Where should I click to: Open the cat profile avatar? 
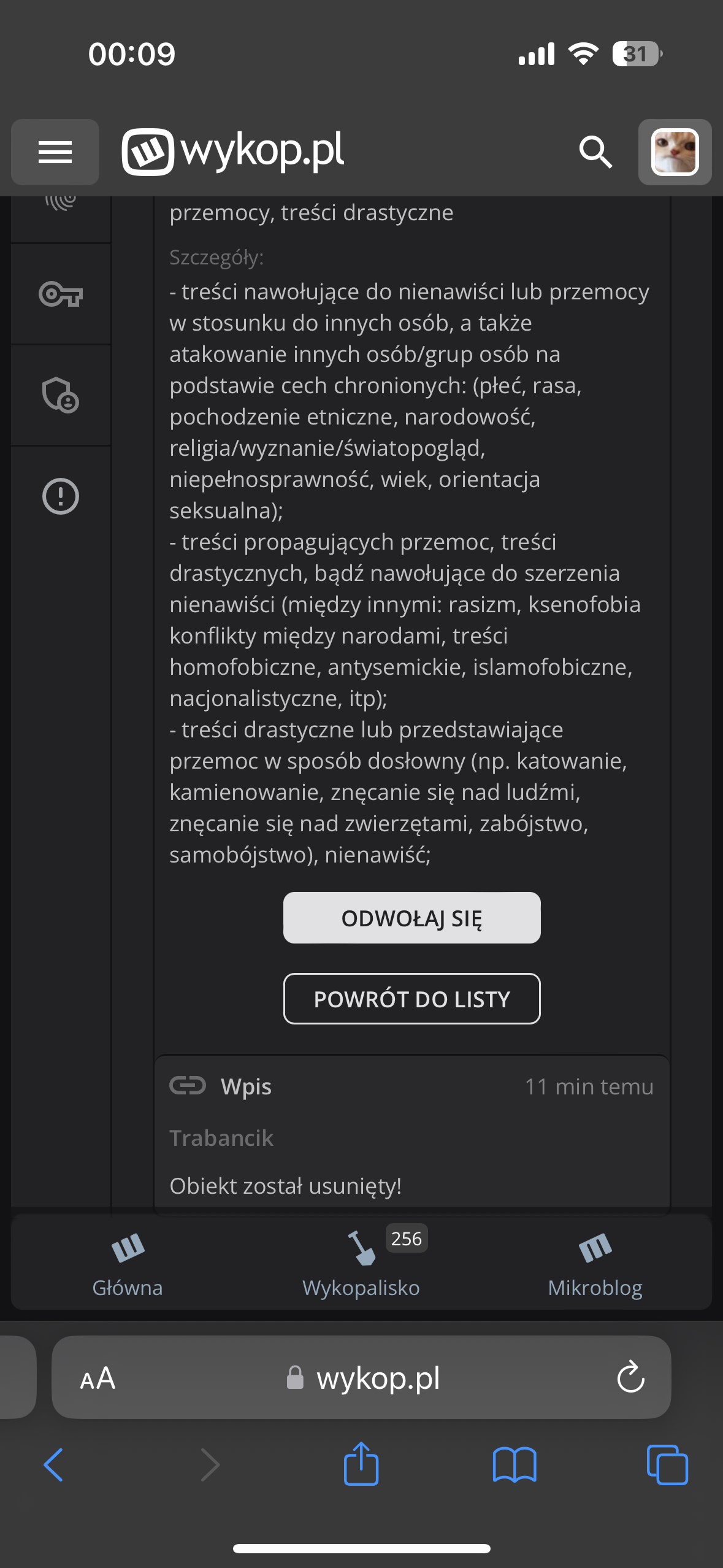pos(675,152)
